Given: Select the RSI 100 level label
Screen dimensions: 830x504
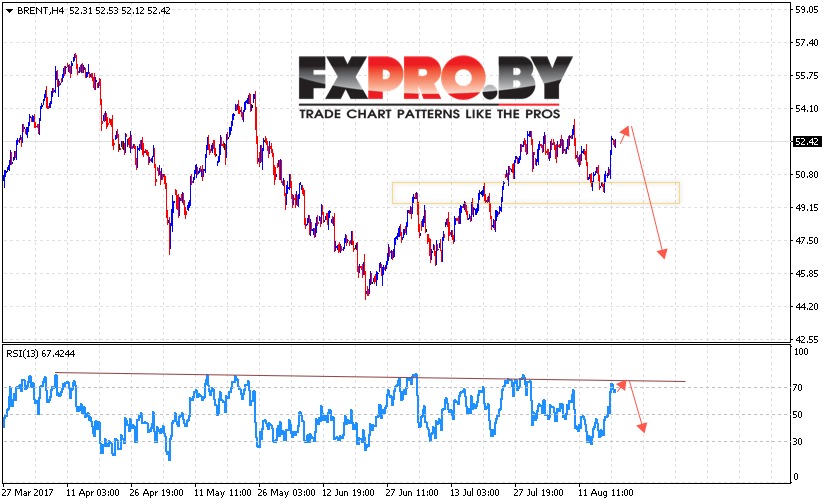Looking at the screenshot, I should [802, 352].
